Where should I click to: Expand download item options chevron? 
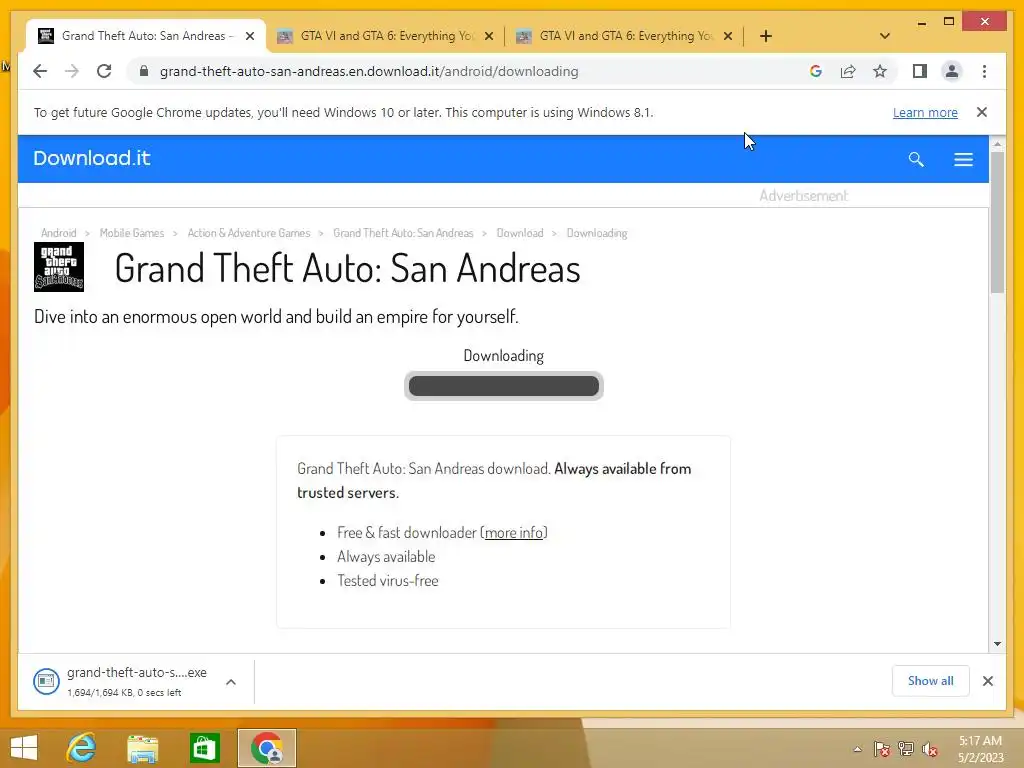coord(231,682)
